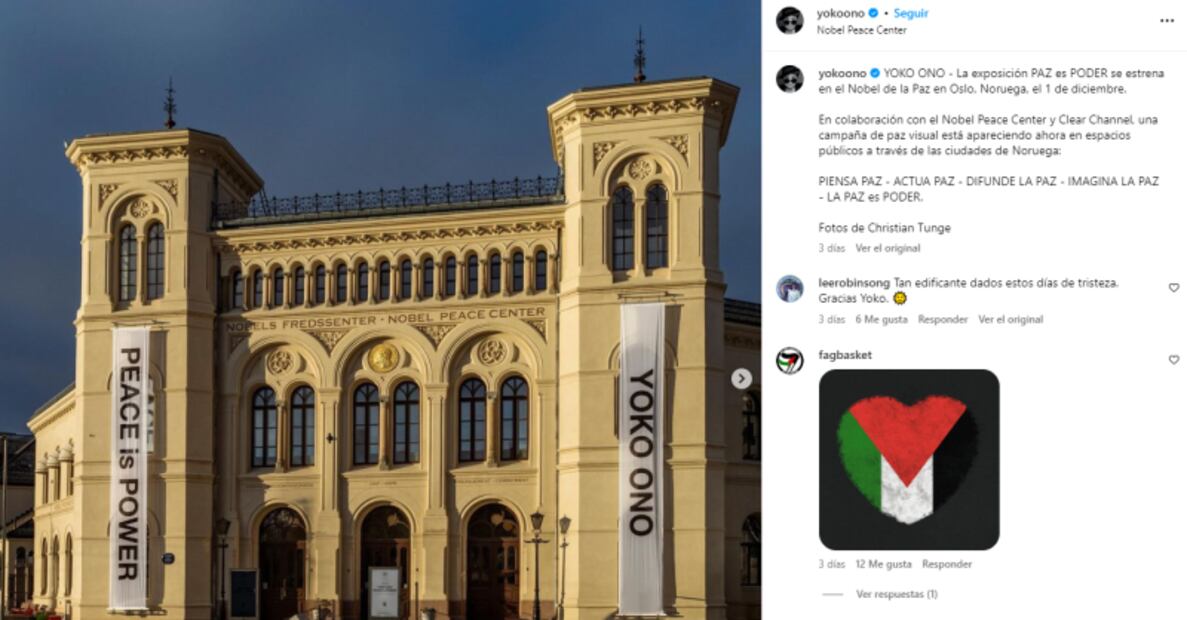This screenshot has width=1187, height=620.
Task: Open leerobinsong's avatar
Action: tap(790, 289)
